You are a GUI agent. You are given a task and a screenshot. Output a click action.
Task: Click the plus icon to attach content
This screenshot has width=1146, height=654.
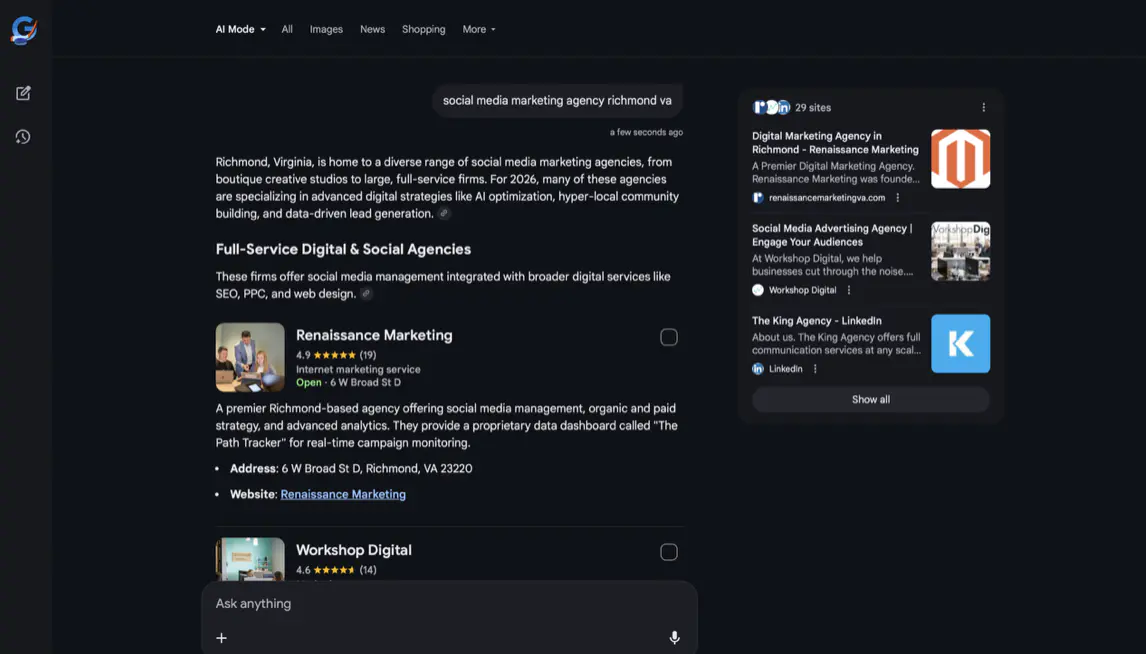(x=221, y=637)
